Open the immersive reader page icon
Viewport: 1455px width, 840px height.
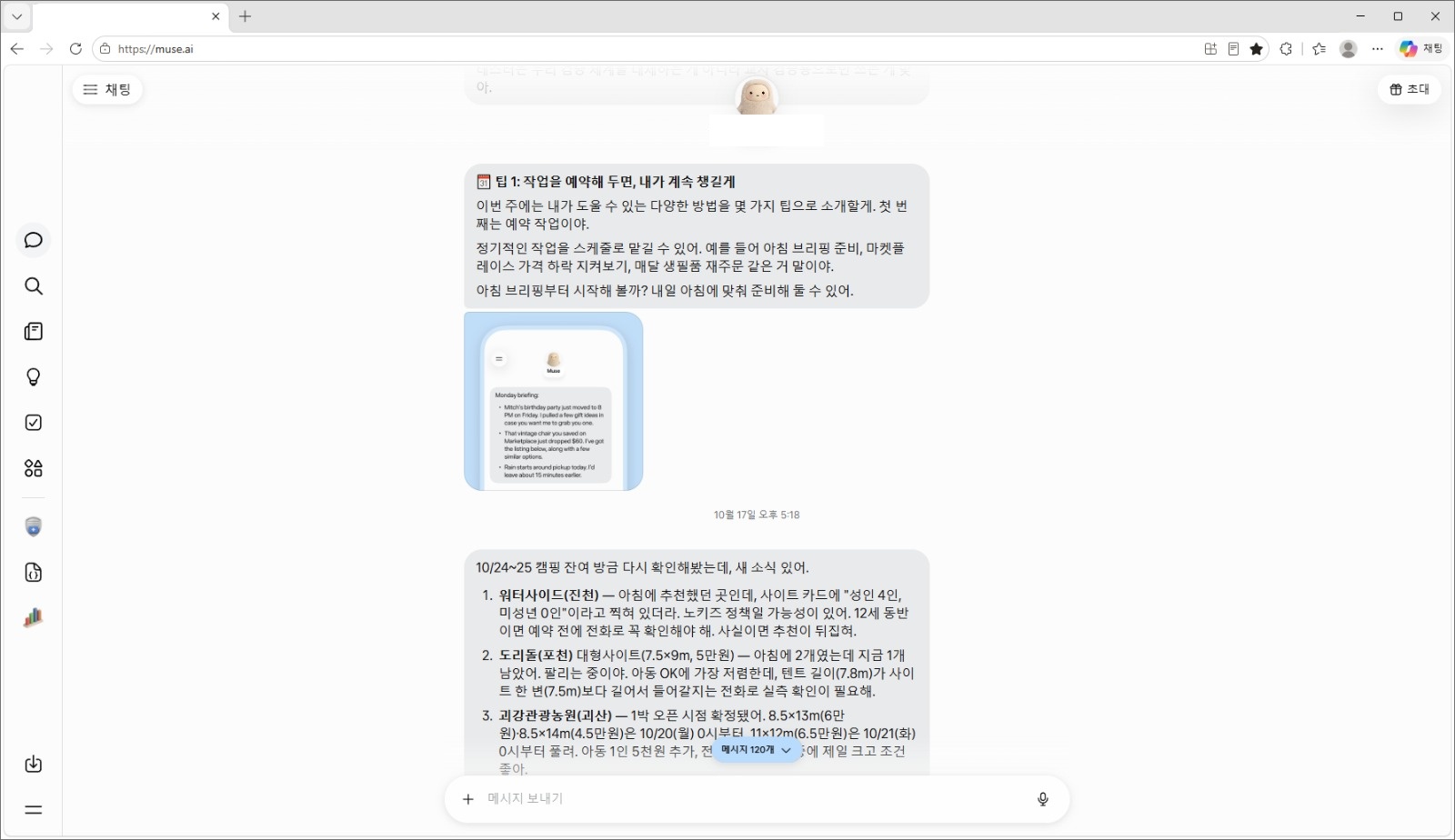coord(1233,49)
